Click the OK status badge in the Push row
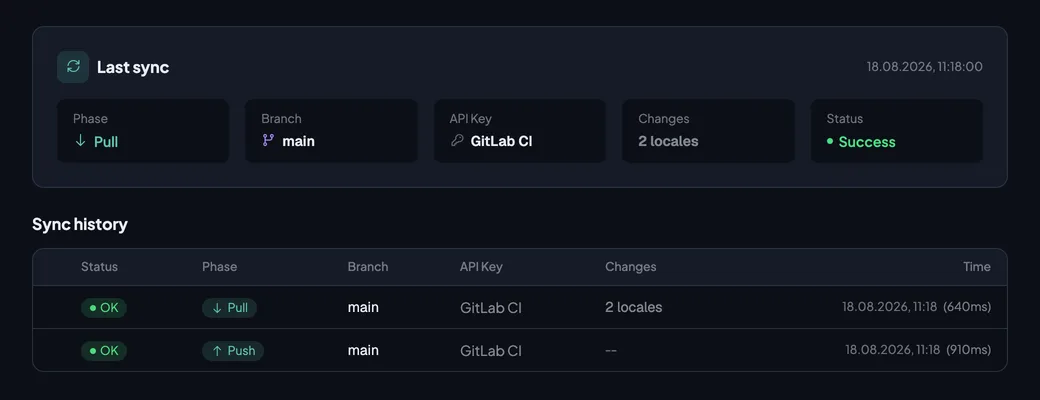 click(104, 351)
